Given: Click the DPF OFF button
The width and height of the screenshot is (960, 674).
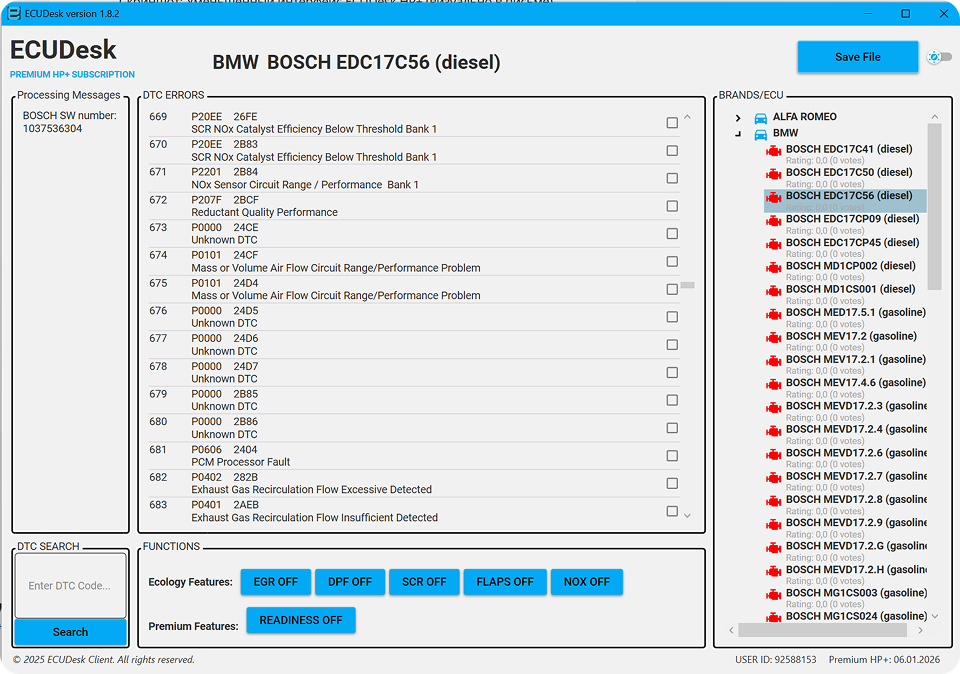Looking at the screenshot, I should [350, 582].
